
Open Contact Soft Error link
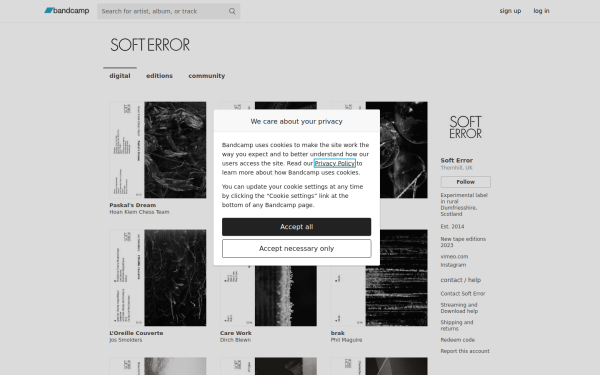click(463, 293)
